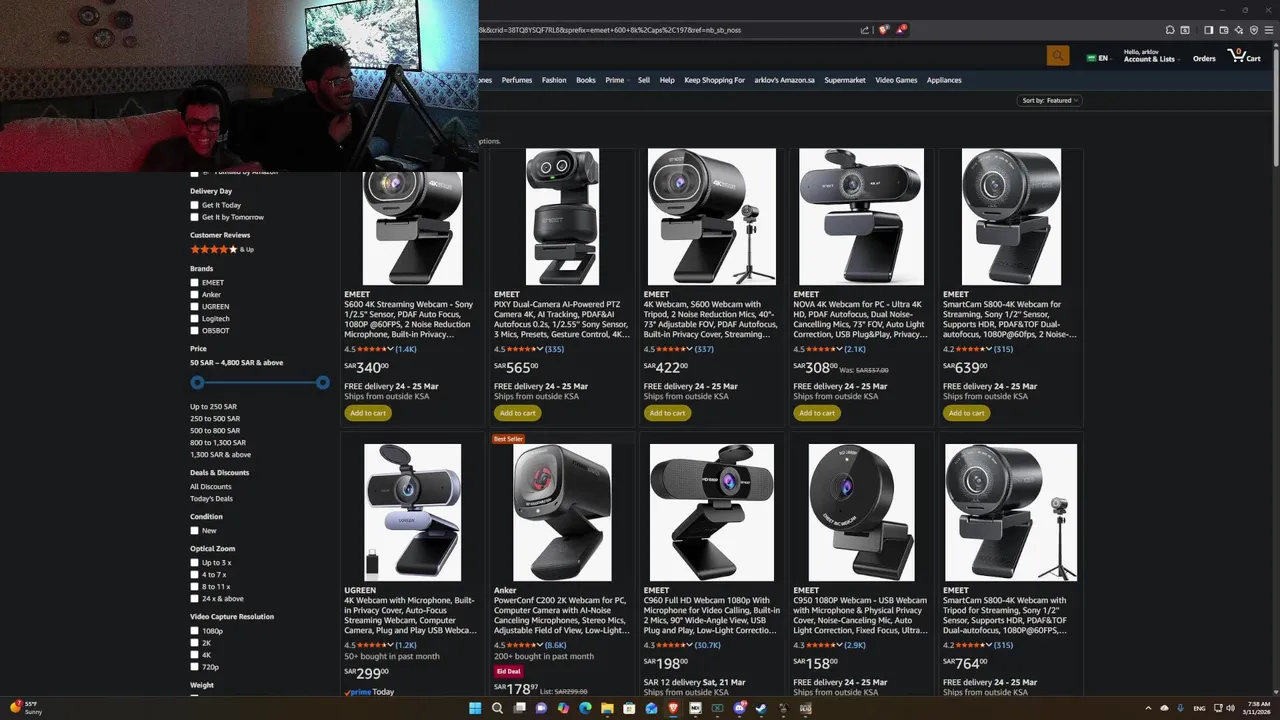The width and height of the screenshot is (1280, 720).
Task: Check the OBSBOT brand checkbox
Action: pos(194,331)
